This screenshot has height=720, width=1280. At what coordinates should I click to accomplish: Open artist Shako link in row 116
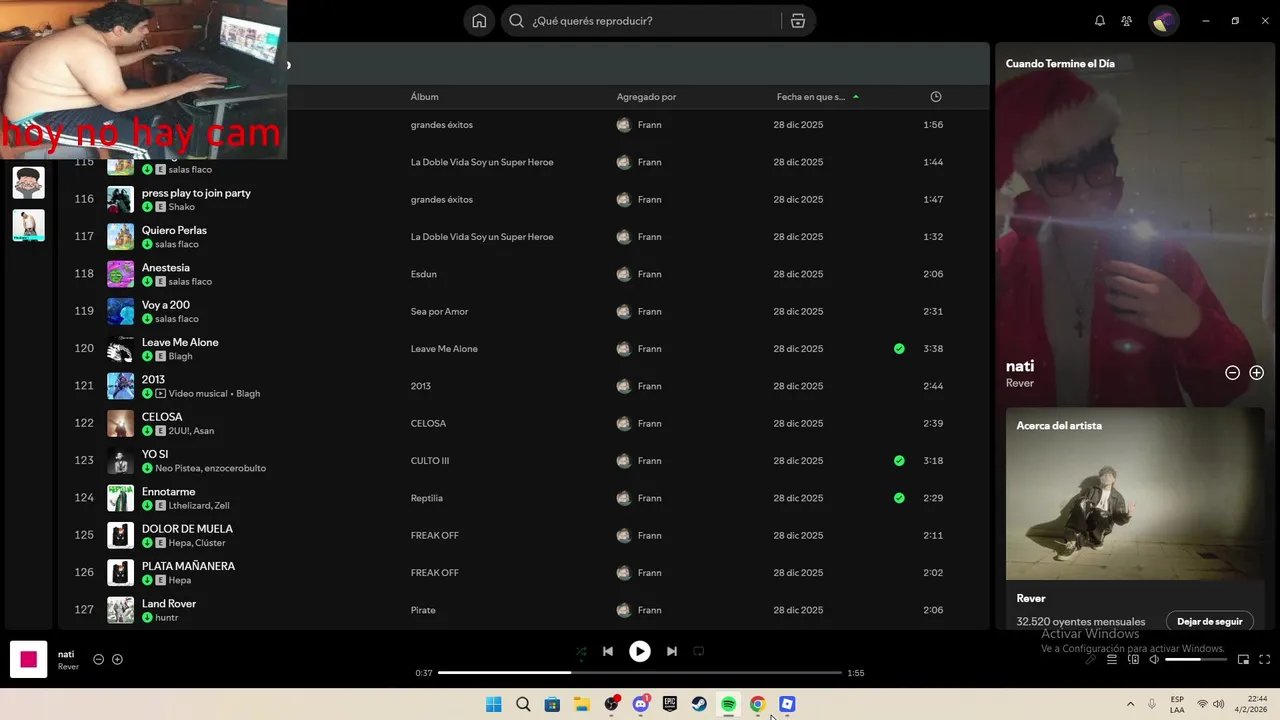tap(182, 207)
